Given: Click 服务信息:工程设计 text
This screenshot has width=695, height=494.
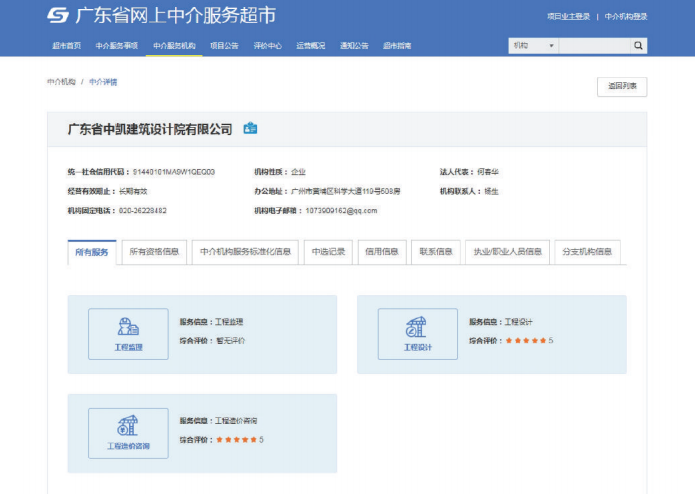Looking at the screenshot, I should pyautogui.click(x=501, y=322).
